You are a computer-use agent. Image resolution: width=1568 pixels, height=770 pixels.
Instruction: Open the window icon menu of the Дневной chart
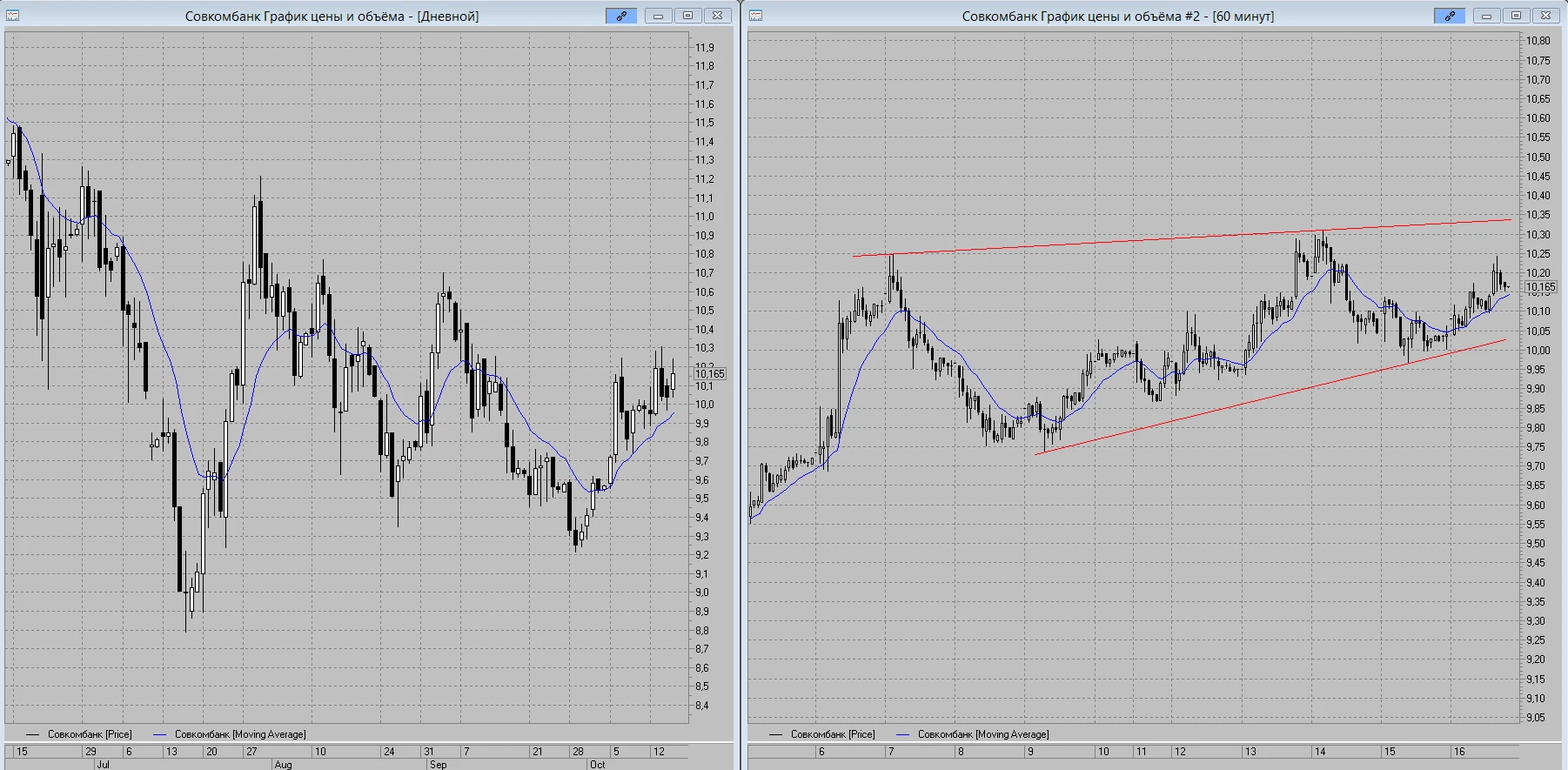point(12,16)
